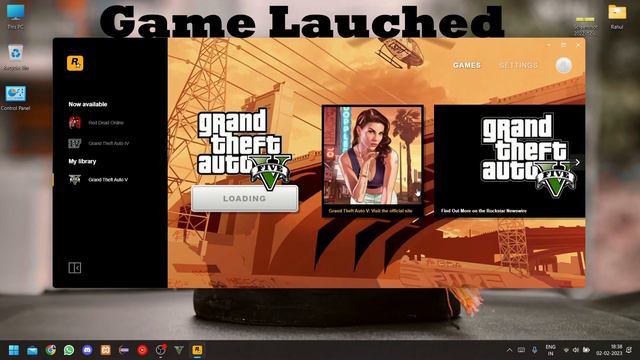Open WhatsApp from the taskbar

[x=69, y=350]
